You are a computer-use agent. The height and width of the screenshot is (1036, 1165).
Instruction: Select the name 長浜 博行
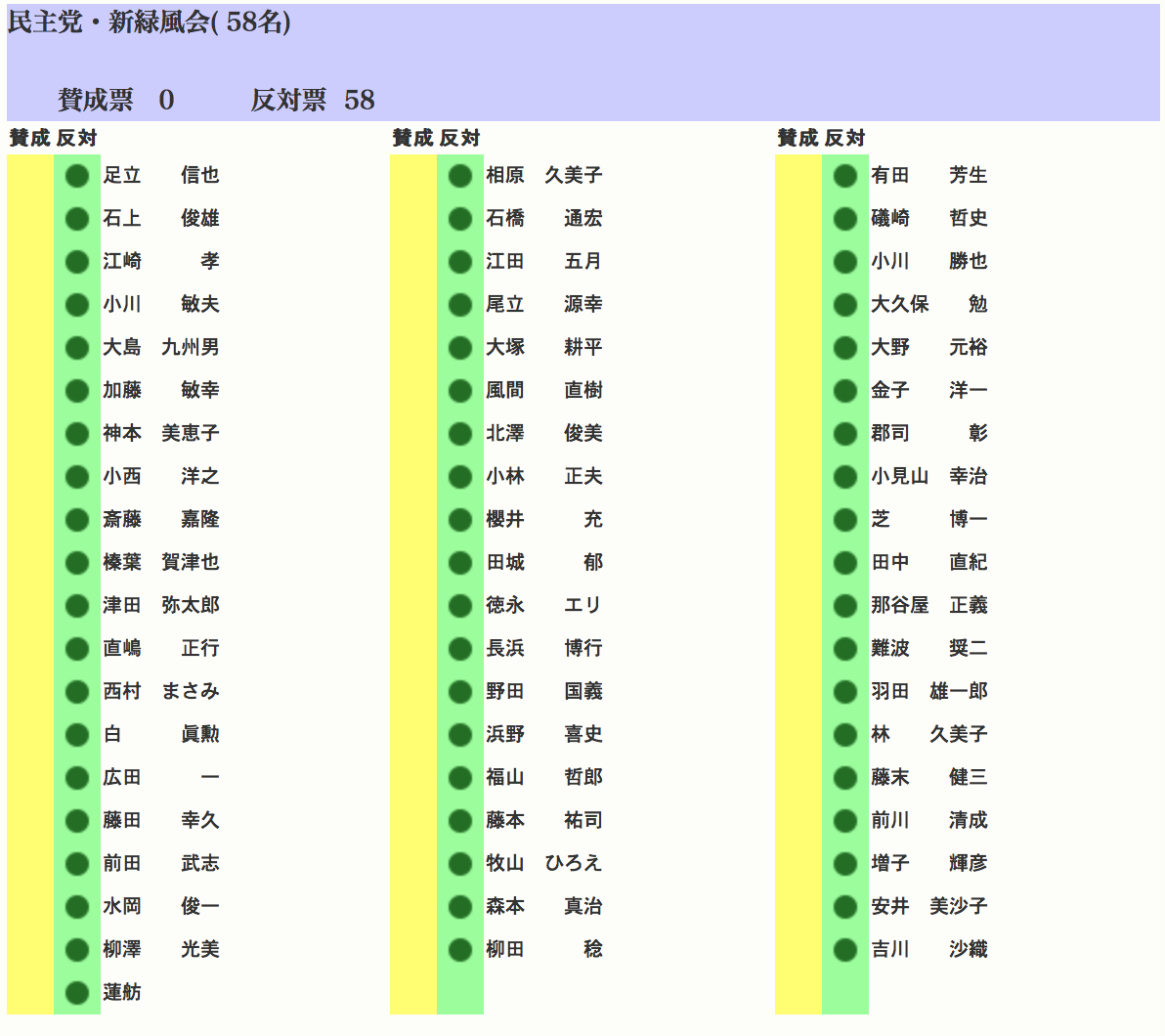[x=544, y=649]
